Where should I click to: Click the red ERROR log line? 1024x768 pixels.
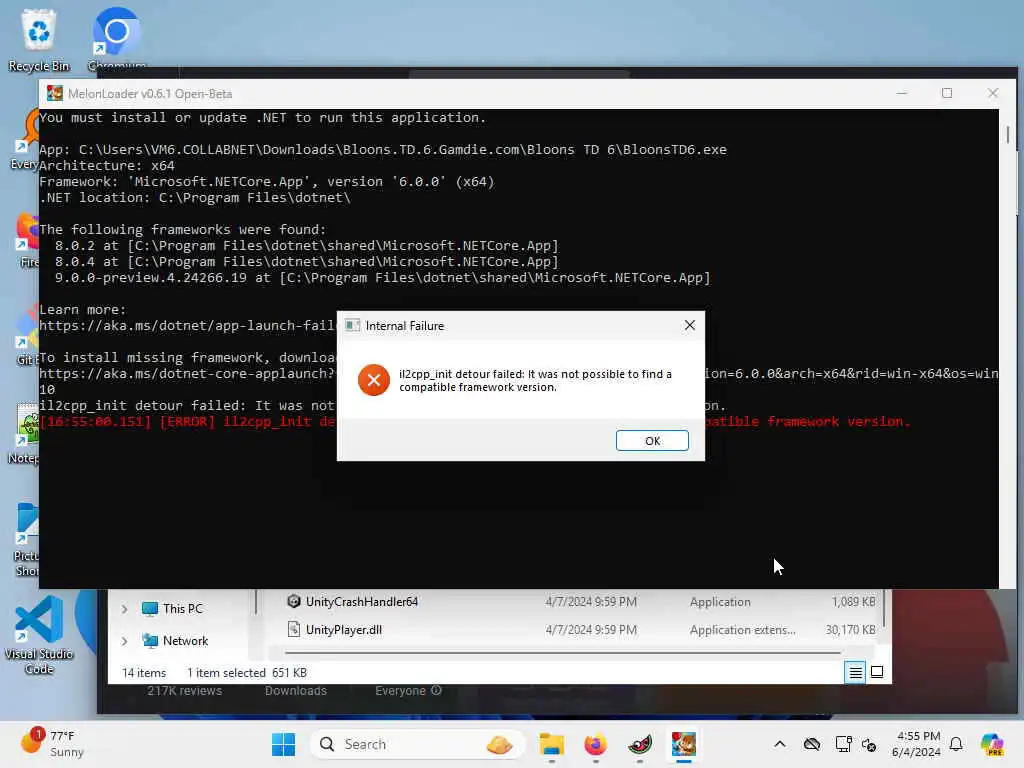[187, 422]
